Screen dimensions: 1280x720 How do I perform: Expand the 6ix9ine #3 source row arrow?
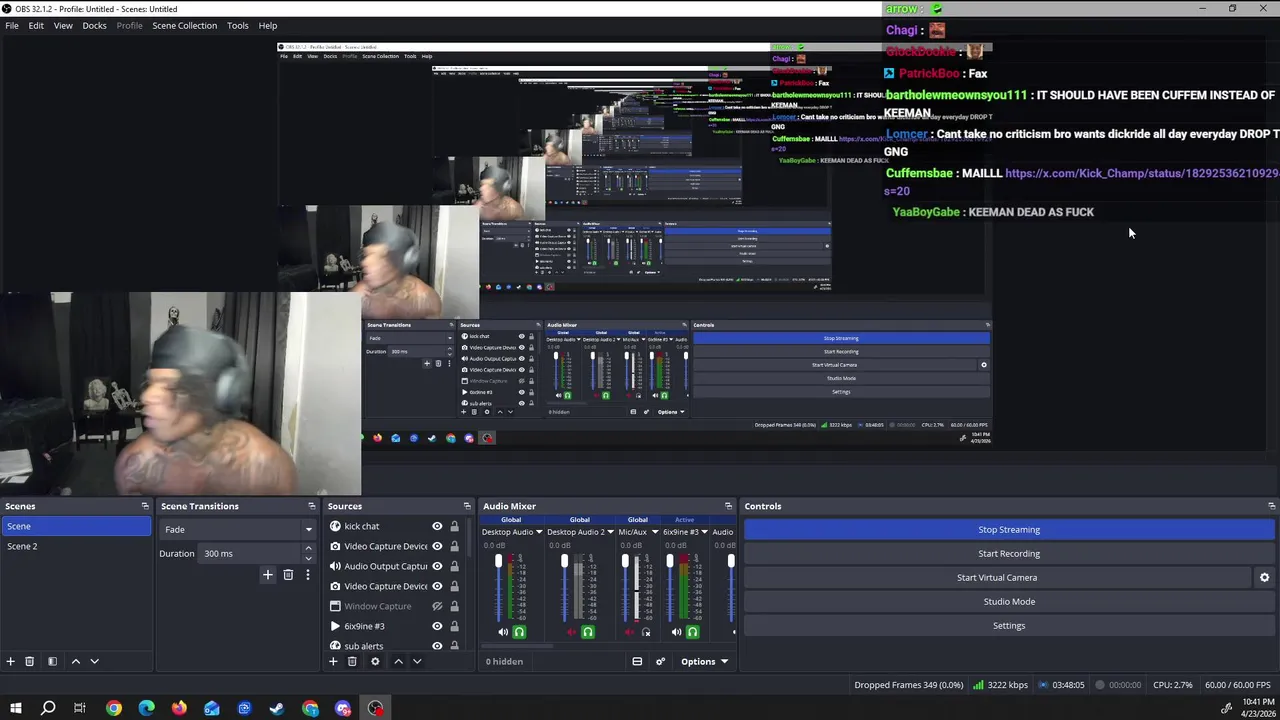tap(335, 626)
